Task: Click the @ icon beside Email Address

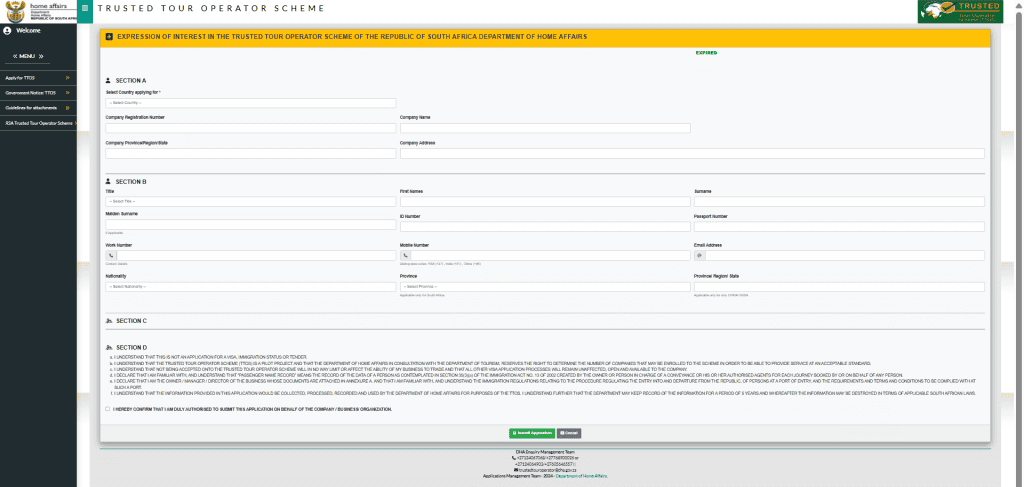Action: tap(700, 255)
